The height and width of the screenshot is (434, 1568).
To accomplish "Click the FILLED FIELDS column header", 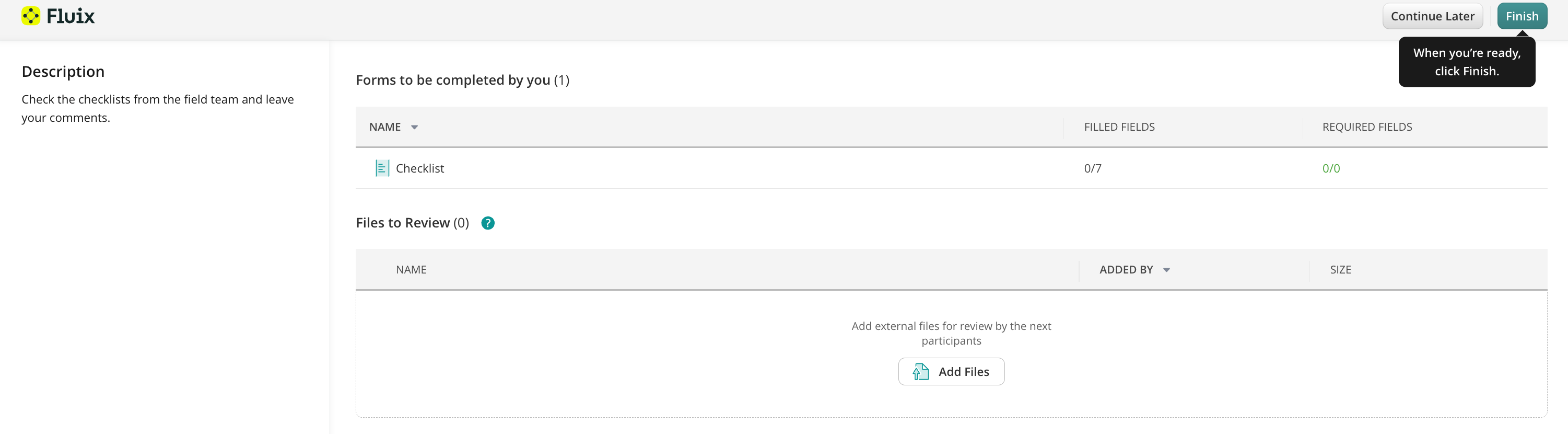I will (1119, 127).
